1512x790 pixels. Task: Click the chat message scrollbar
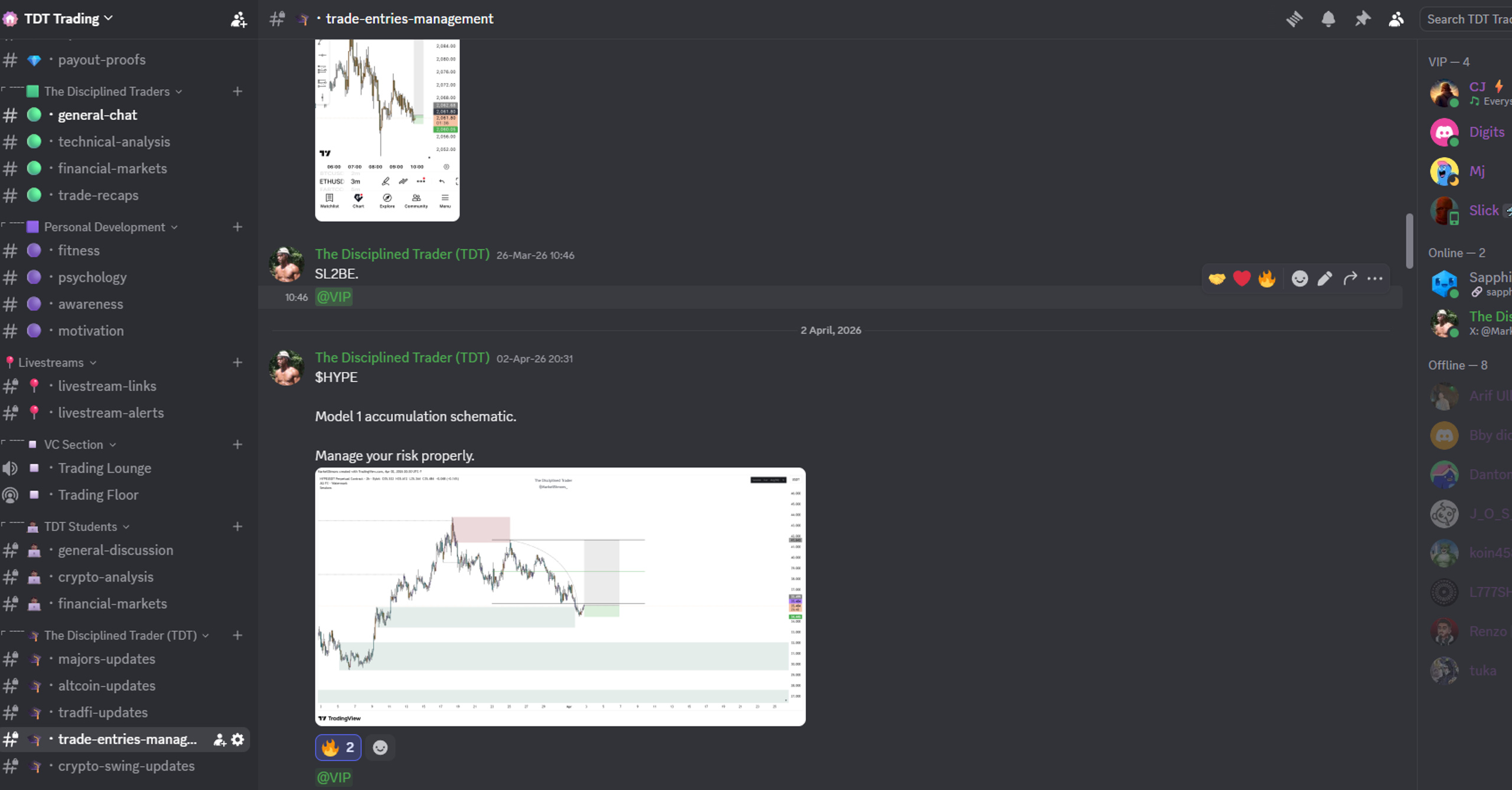pos(1409,241)
